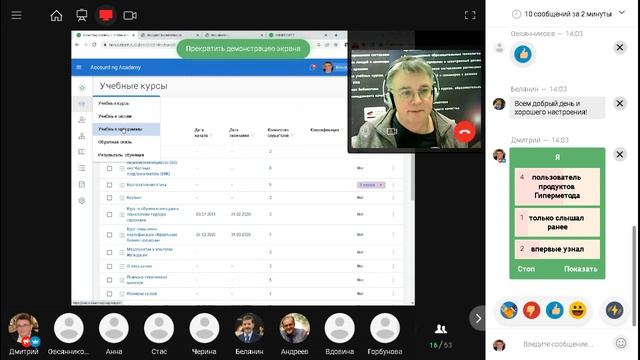The width and height of the screenshot is (640, 360).
Task: Click 'Результаты обучения' menu item
Action: coord(126,155)
